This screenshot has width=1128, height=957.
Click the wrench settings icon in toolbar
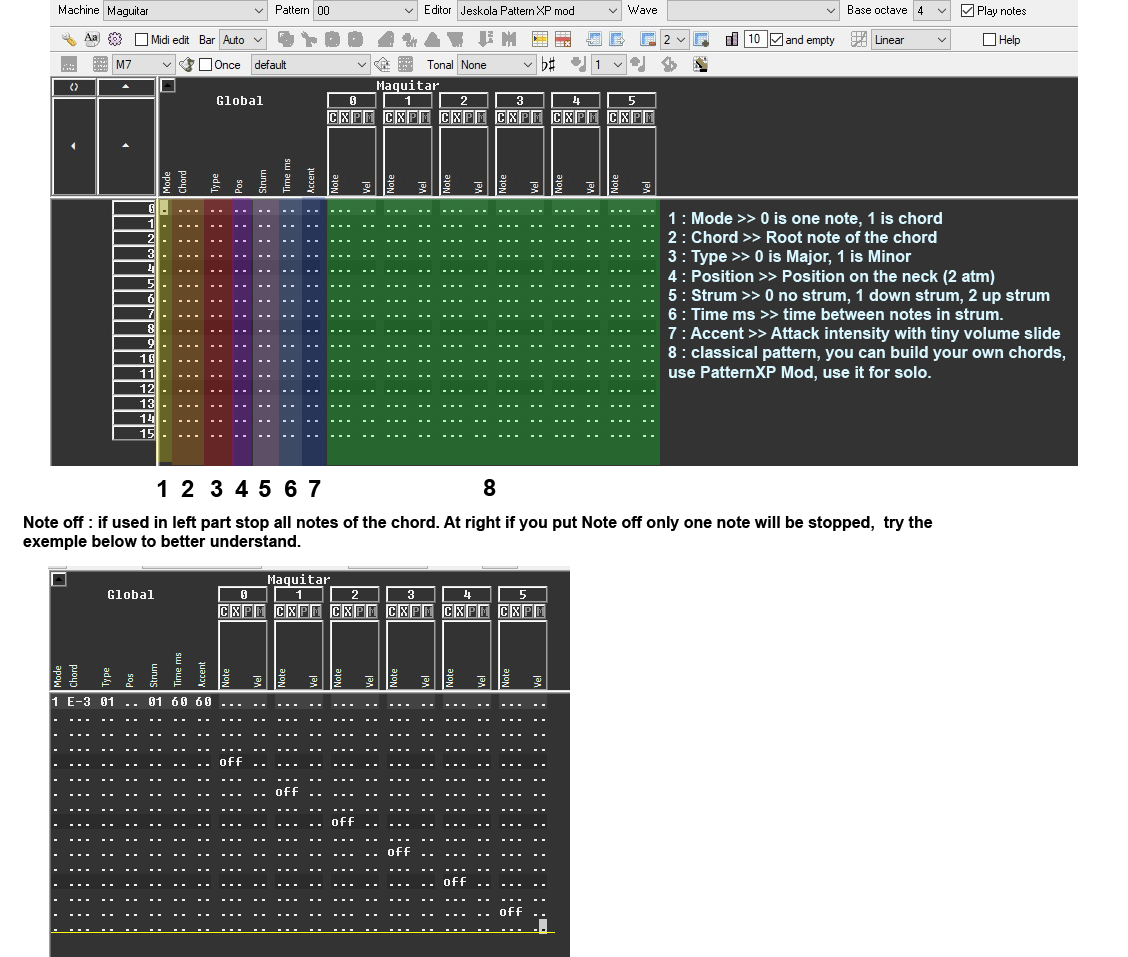[68, 40]
